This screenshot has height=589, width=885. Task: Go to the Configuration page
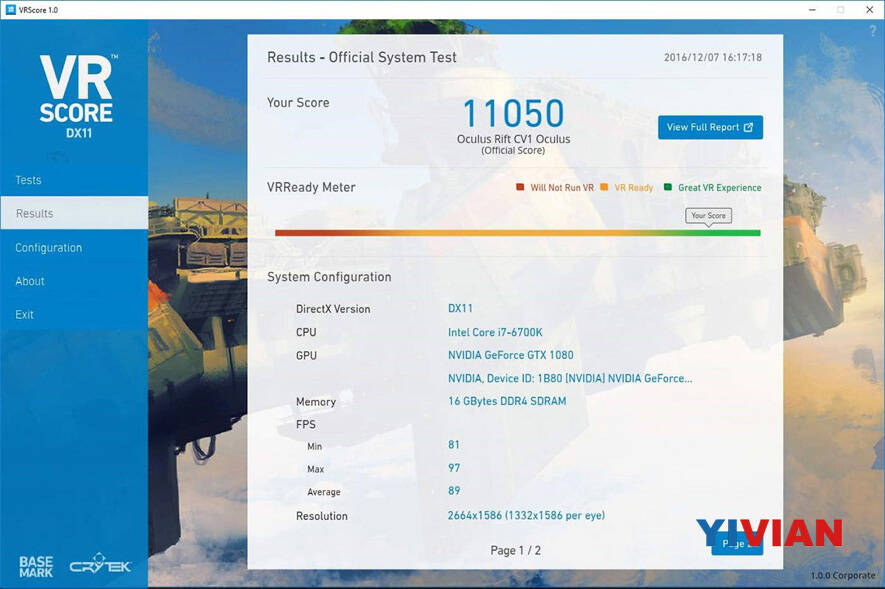[49, 248]
